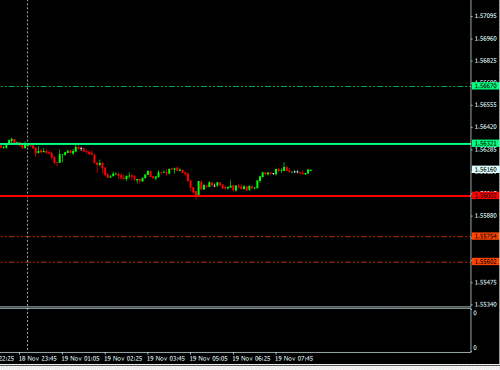The height and width of the screenshot is (370, 500).
Task: Select the upper orange dashed line at 1.55764
Action: pos(235,237)
